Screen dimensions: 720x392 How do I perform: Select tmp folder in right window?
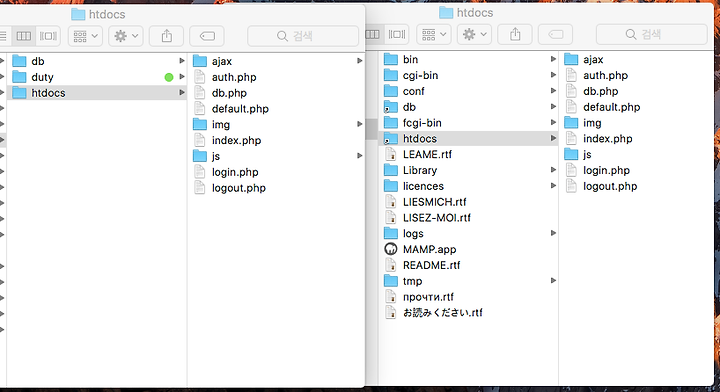pyautogui.click(x=468, y=281)
